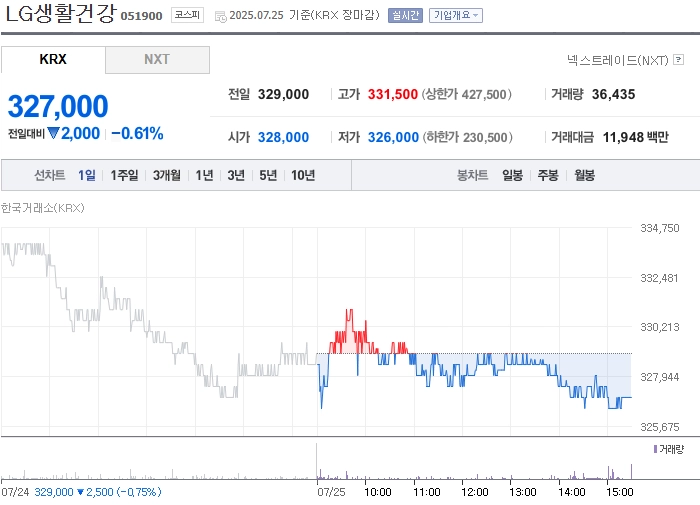Show the 일봉 candlestick chart
Image resolution: width=700 pixels, height=505 pixels.
[x=512, y=175]
